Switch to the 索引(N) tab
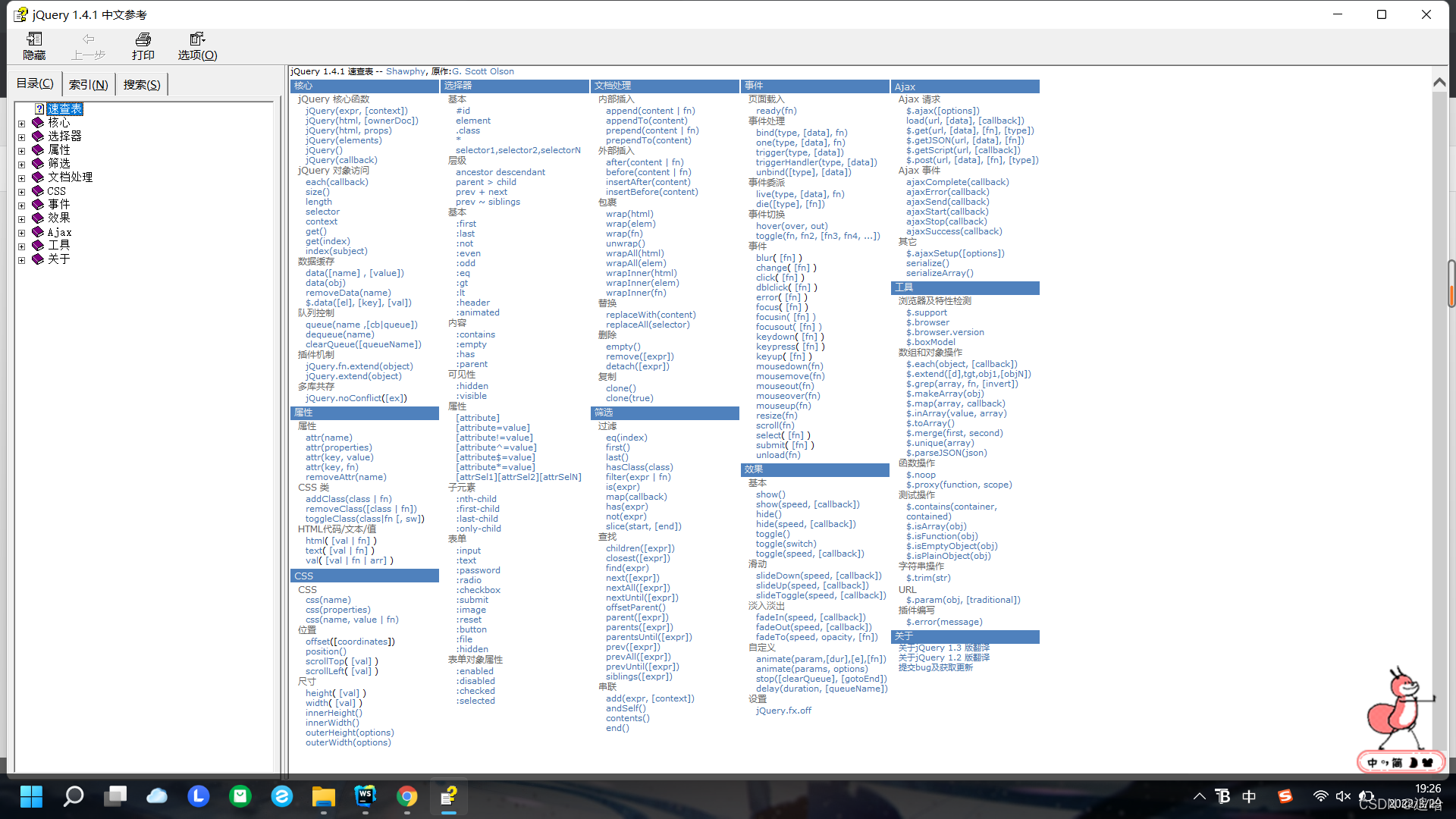This screenshot has height=819, width=1456. pyautogui.click(x=88, y=84)
